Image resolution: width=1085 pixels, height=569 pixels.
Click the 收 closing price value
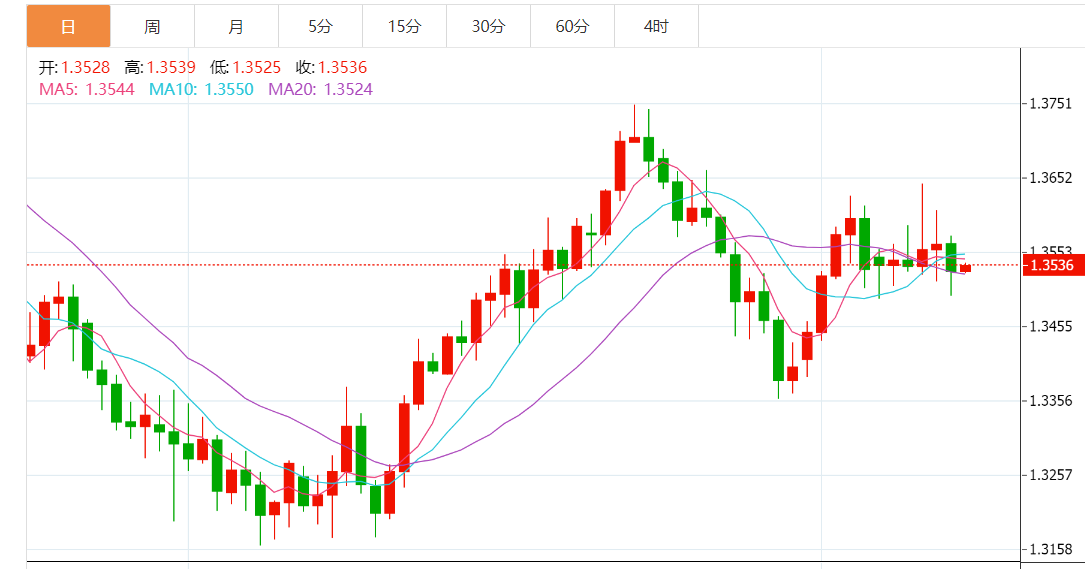[344, 68]
